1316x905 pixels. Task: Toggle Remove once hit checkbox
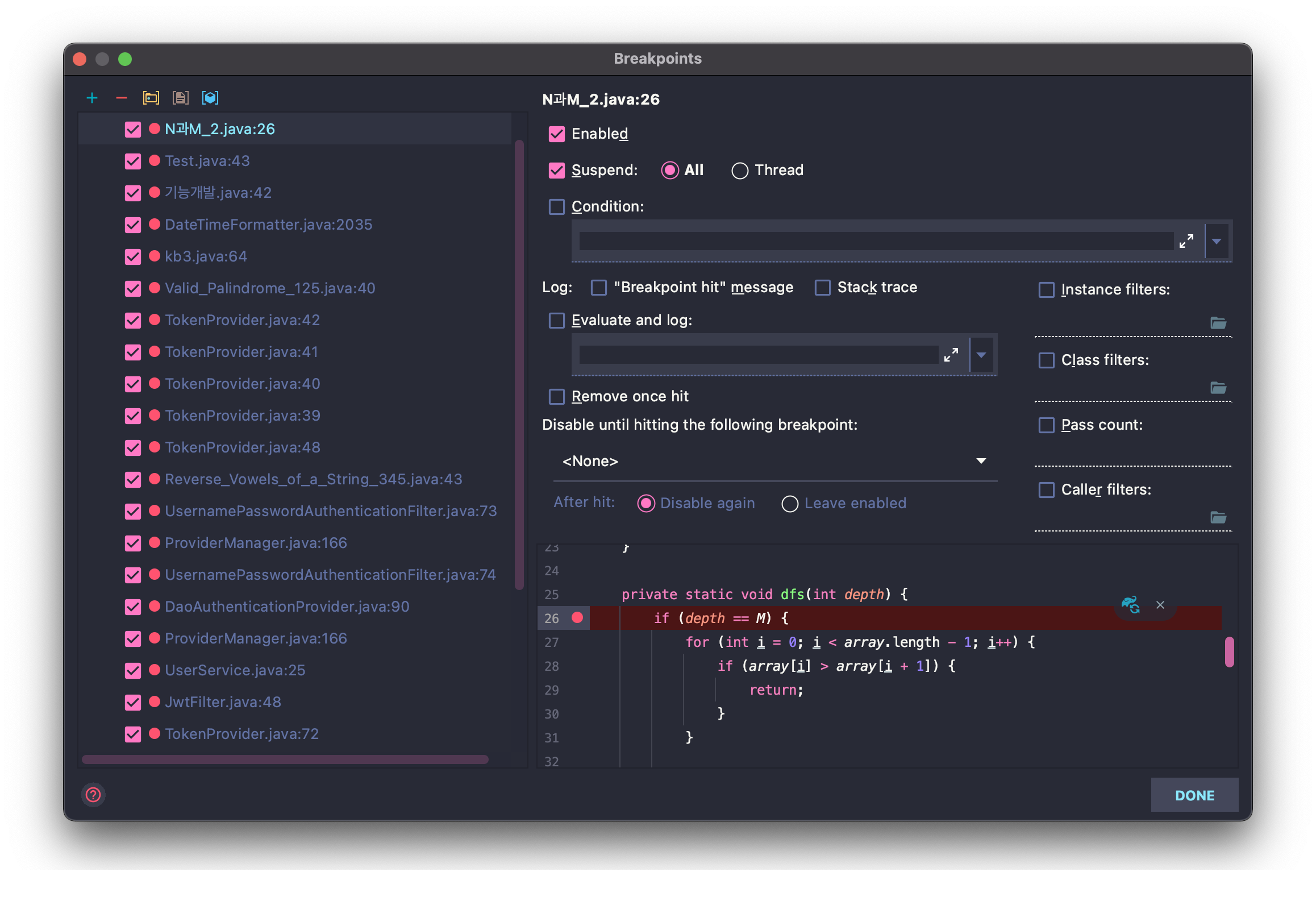point(557,396)
